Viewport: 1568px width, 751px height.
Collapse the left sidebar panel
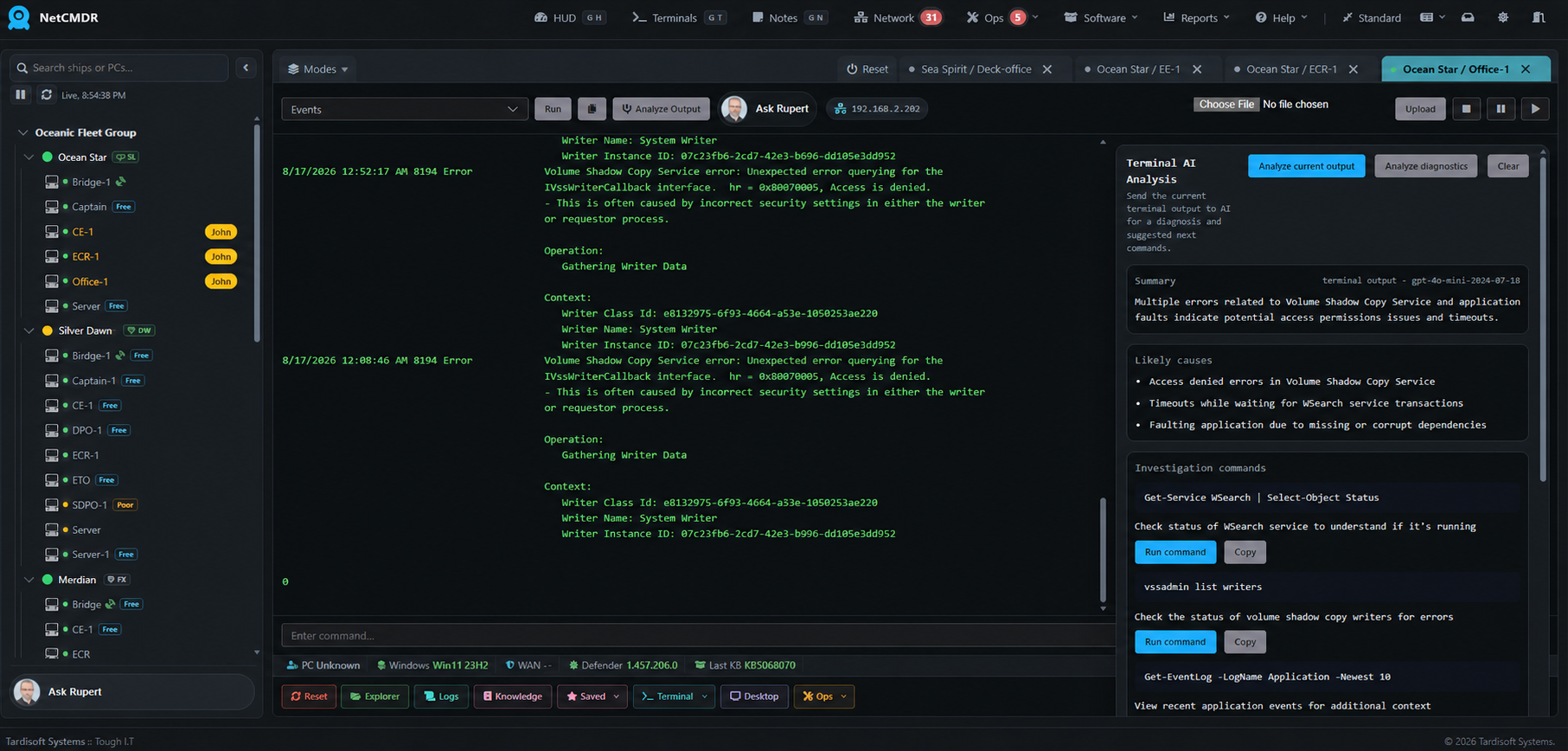[246, 67]
